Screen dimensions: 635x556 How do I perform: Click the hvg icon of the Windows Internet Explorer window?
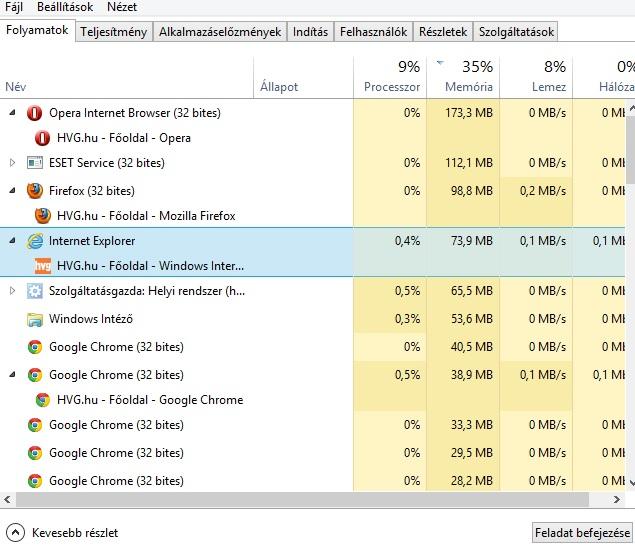point(43,266)
